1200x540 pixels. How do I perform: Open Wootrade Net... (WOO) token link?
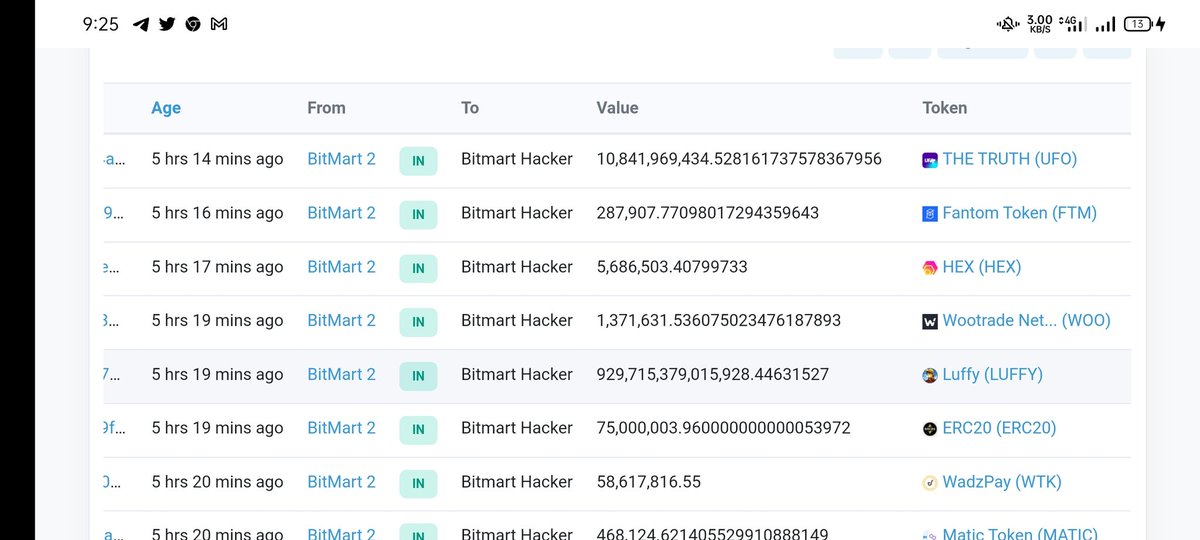[x=1027, y=321]
